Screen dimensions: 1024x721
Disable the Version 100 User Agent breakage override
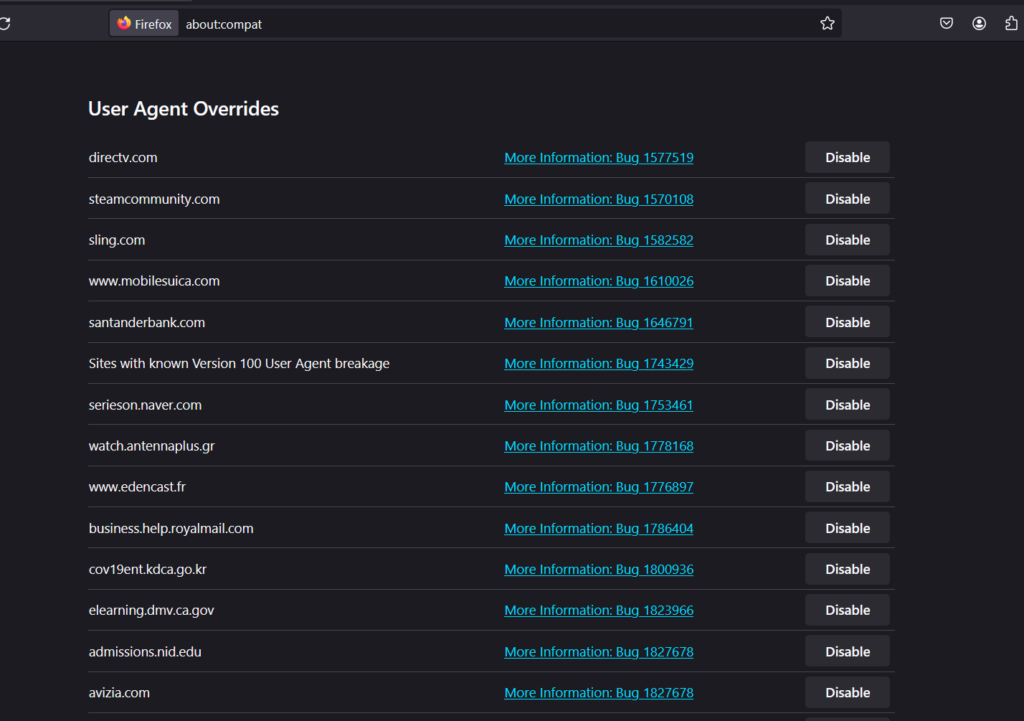847,364
